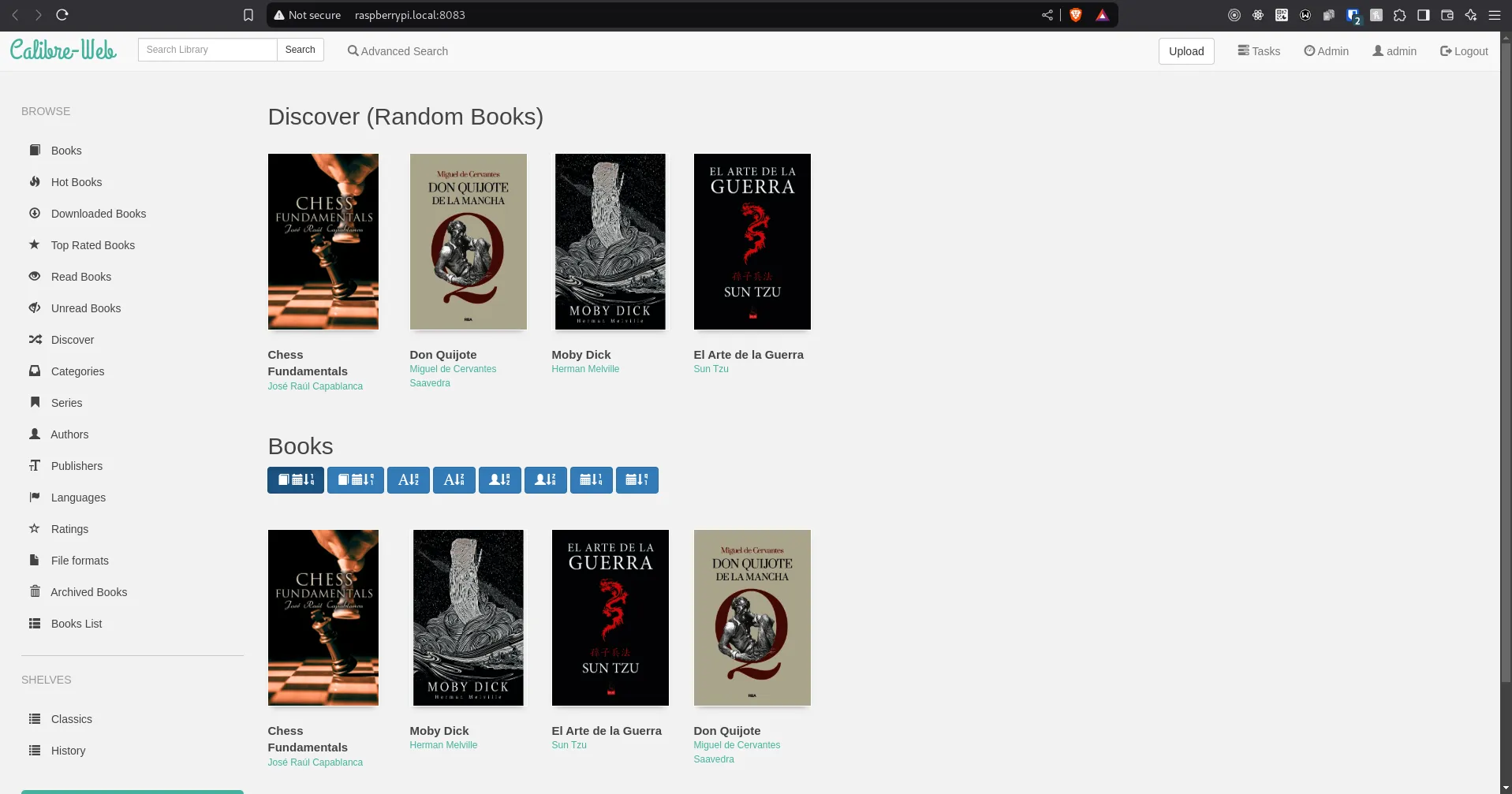This screenshot has height=794, width=1512.
Task: Sort books by author A to Z
Action: 500,480
